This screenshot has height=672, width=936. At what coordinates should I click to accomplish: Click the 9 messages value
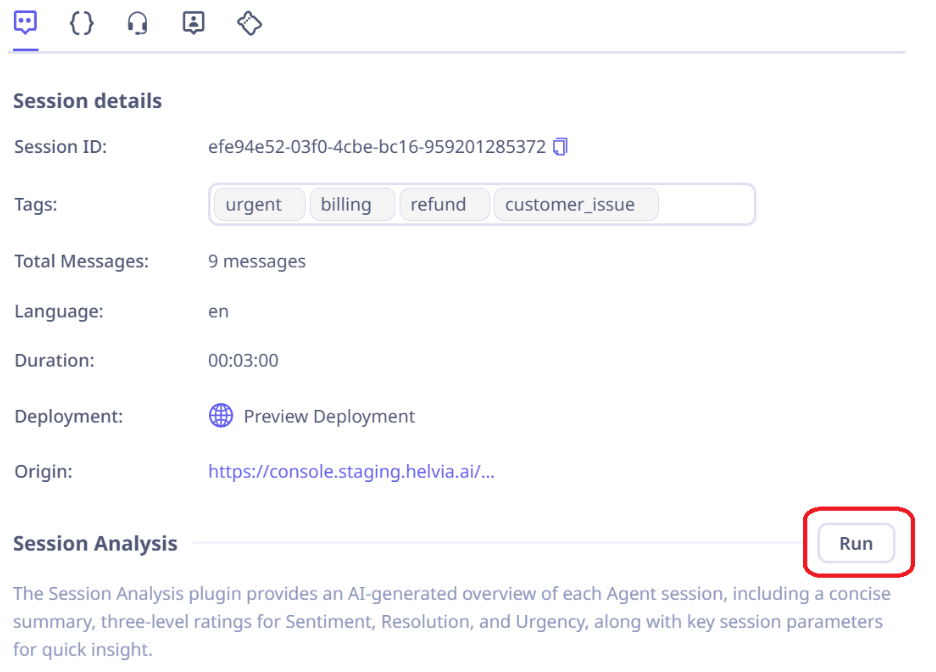point(257,261)
